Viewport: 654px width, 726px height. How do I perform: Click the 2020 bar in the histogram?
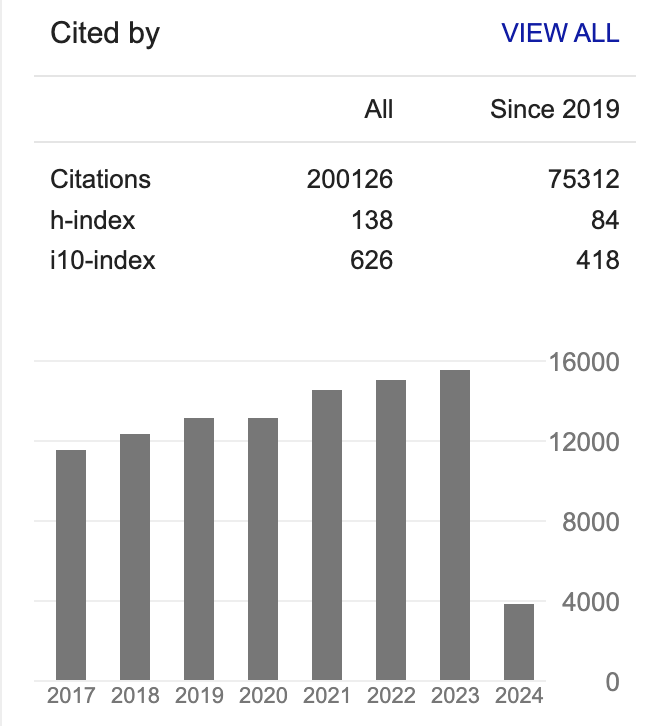[263, 549]
